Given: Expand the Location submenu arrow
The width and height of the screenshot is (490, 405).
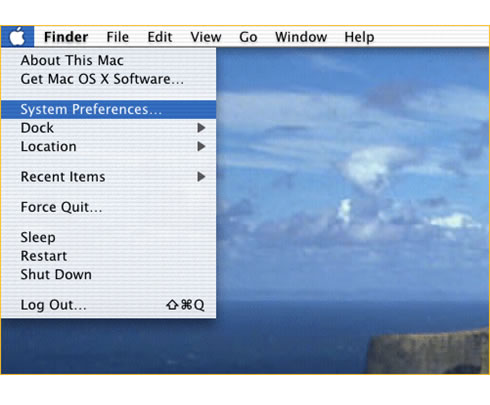Looking at the screenshot, I should coord(201,146).
